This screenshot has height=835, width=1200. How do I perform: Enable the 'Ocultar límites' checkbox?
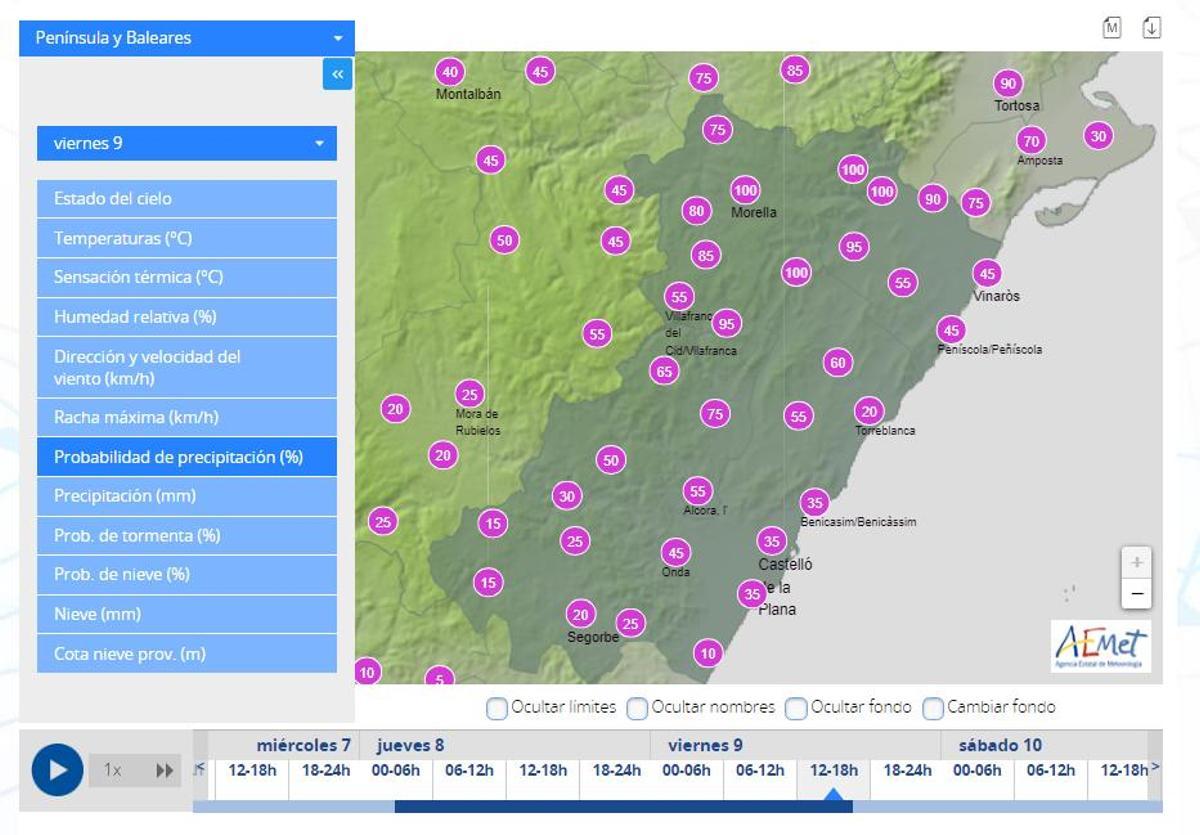point(496,707)
